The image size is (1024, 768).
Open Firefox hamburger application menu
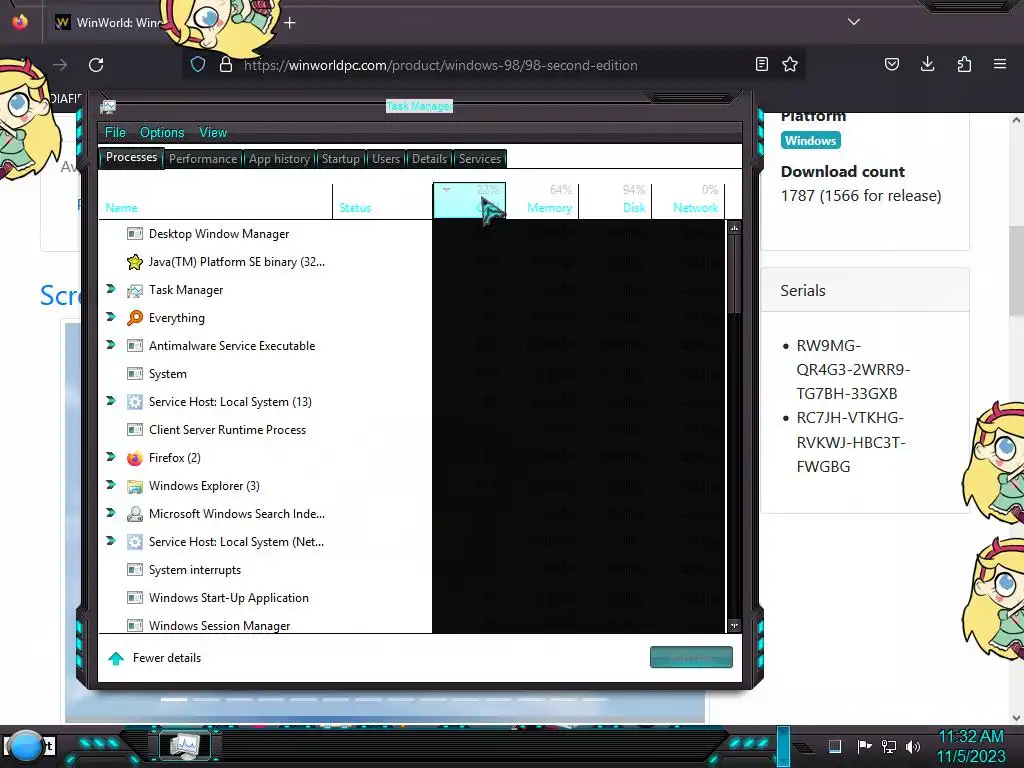(1000, 65)
